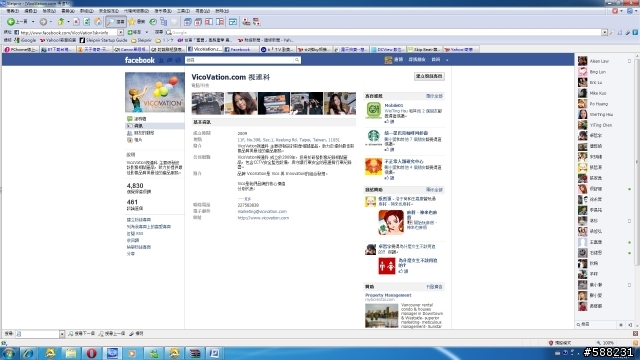The width and height of the screenshot is (640, 360).
Task: Click the www.vicovation.com website link
Action: (x=263, y=218)
